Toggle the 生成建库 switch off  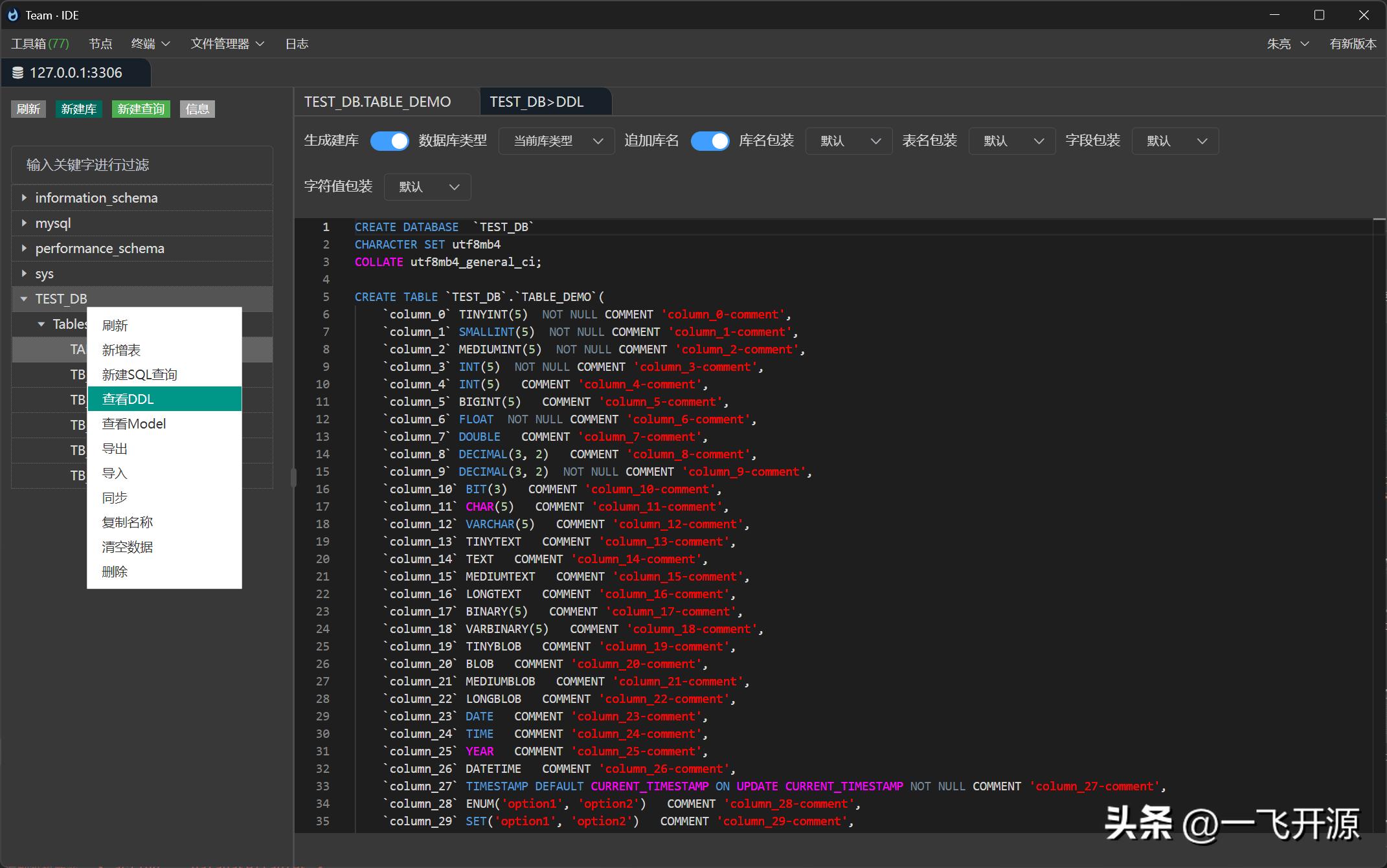point(389,140)
